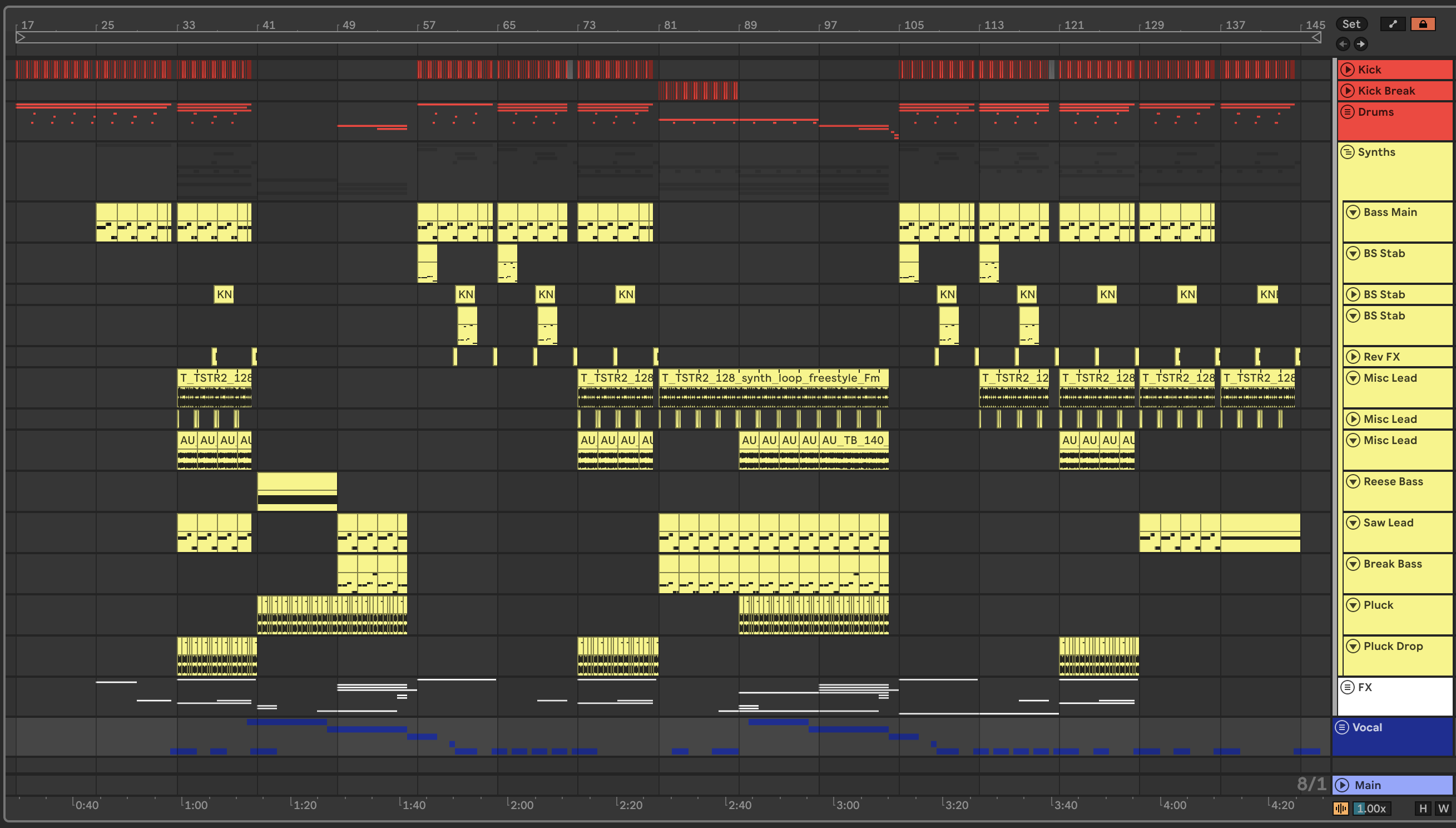
Task: Collapse the Drums group track
Action: click(x=1348, y=112)
